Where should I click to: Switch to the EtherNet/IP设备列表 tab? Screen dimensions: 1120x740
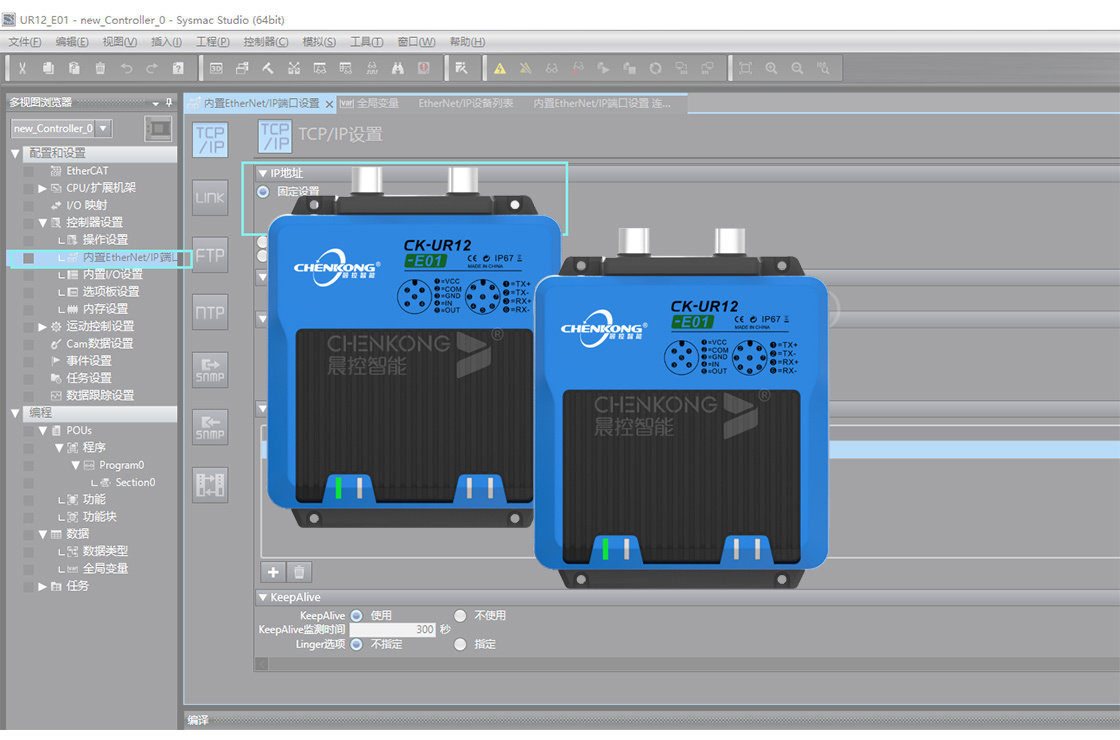point(466,104)
